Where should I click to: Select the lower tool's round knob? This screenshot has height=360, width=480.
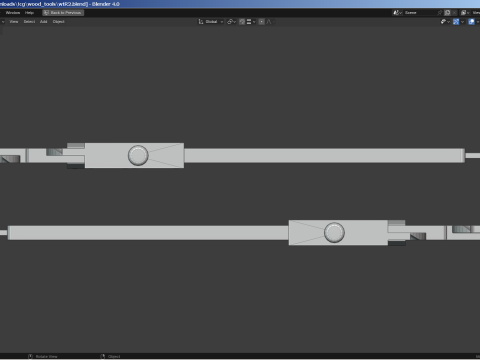pyautogui.click(x=334, y=232)
